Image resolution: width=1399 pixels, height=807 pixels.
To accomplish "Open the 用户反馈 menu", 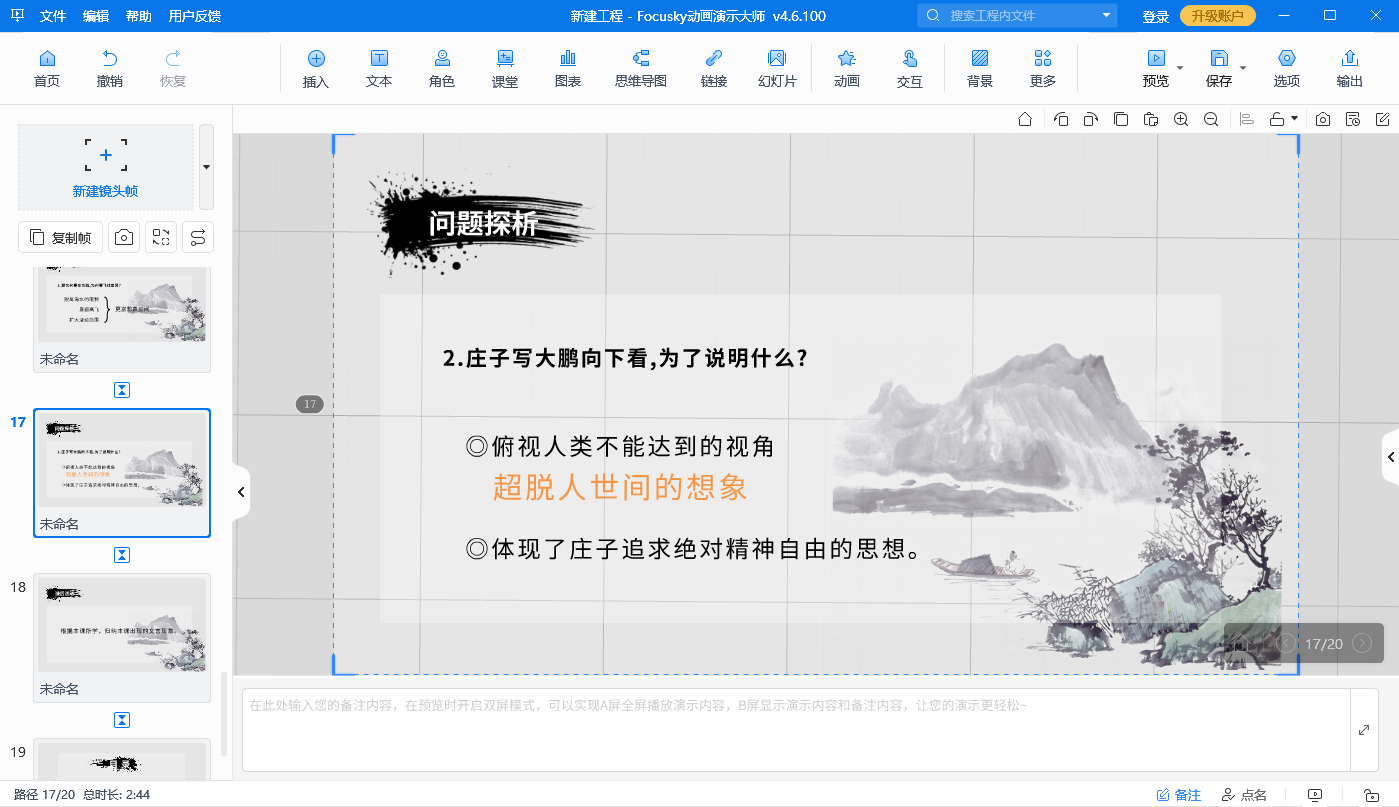I will pyautogui.click(x=195, y=16).
